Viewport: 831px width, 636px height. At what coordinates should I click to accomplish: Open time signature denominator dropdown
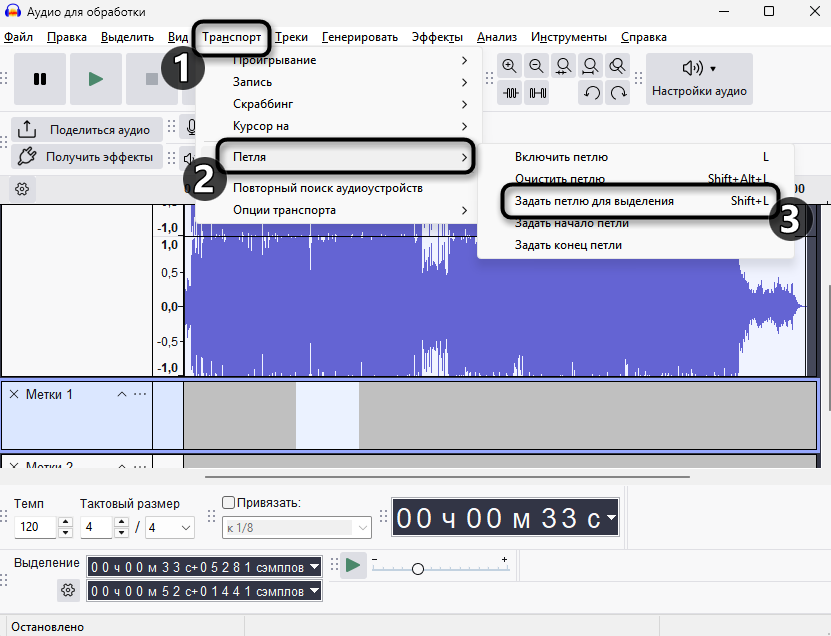point(170,527)
